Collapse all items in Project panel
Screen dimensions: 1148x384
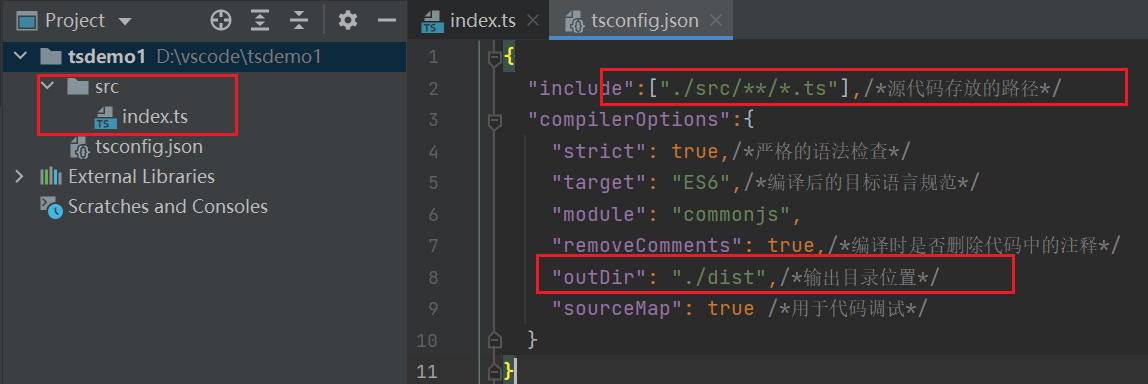[x=298, y=21]
